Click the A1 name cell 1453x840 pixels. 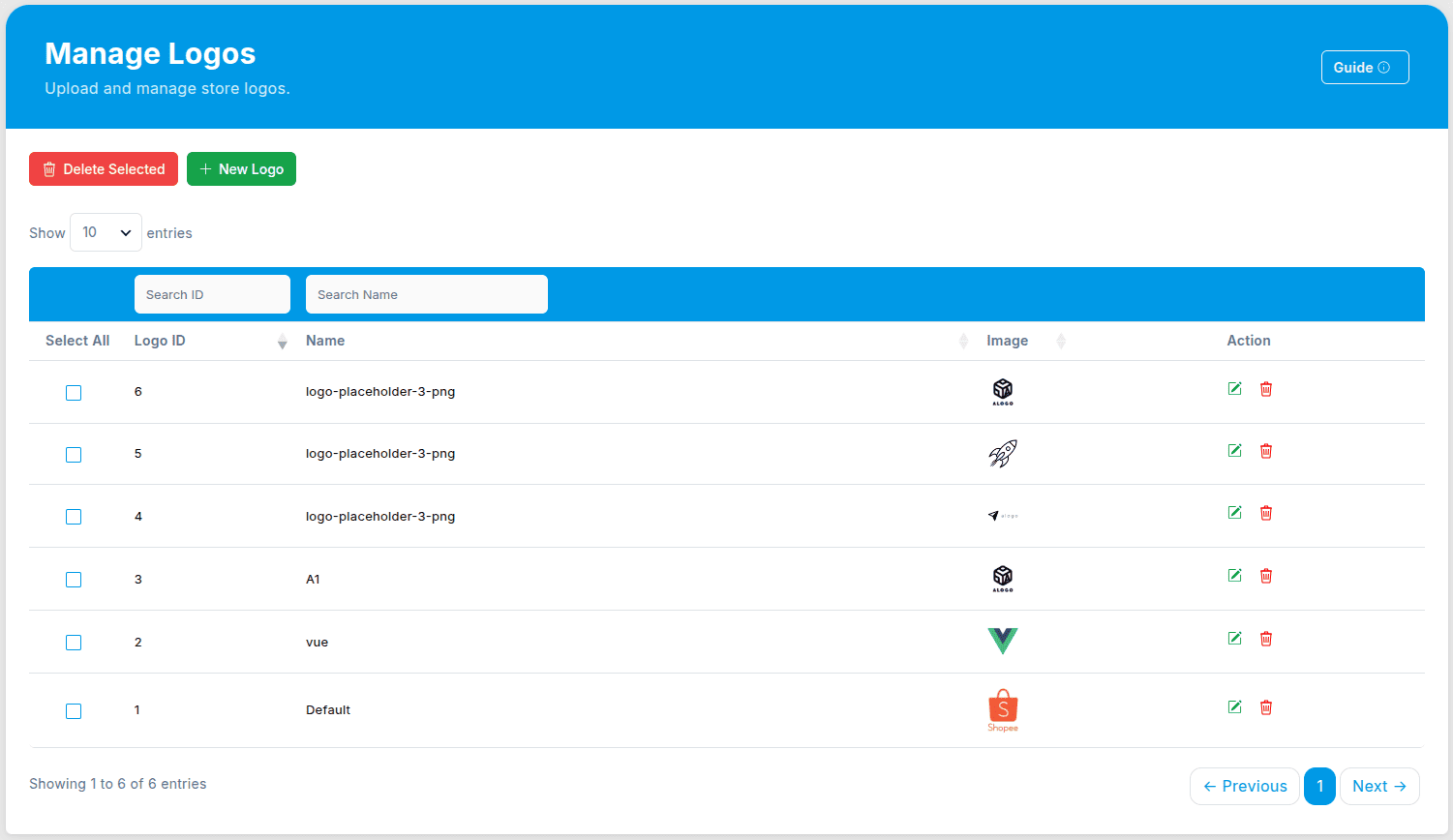pos(313,580)
